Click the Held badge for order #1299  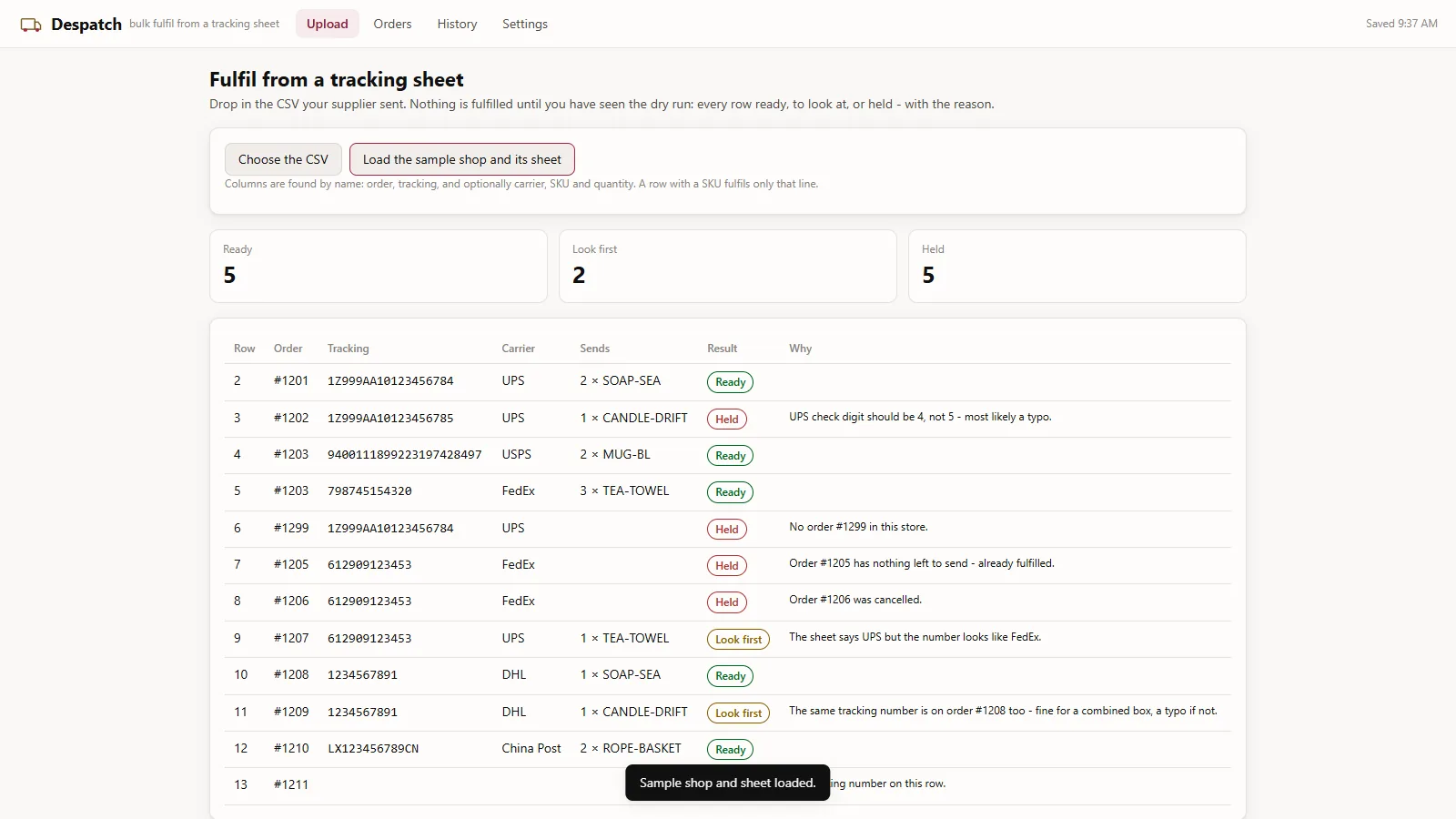[727, 530]
